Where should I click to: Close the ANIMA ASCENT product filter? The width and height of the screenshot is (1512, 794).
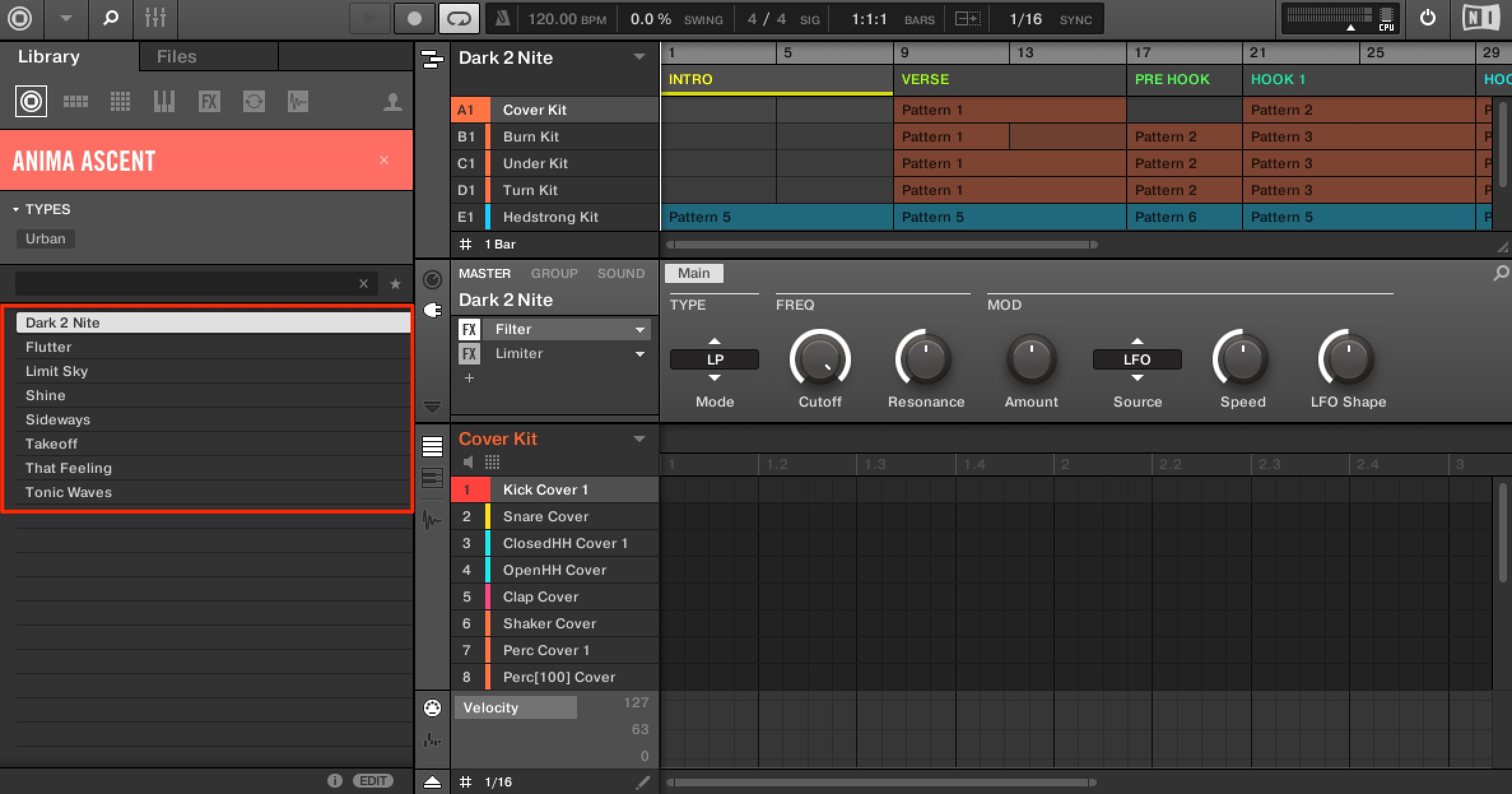384,160
